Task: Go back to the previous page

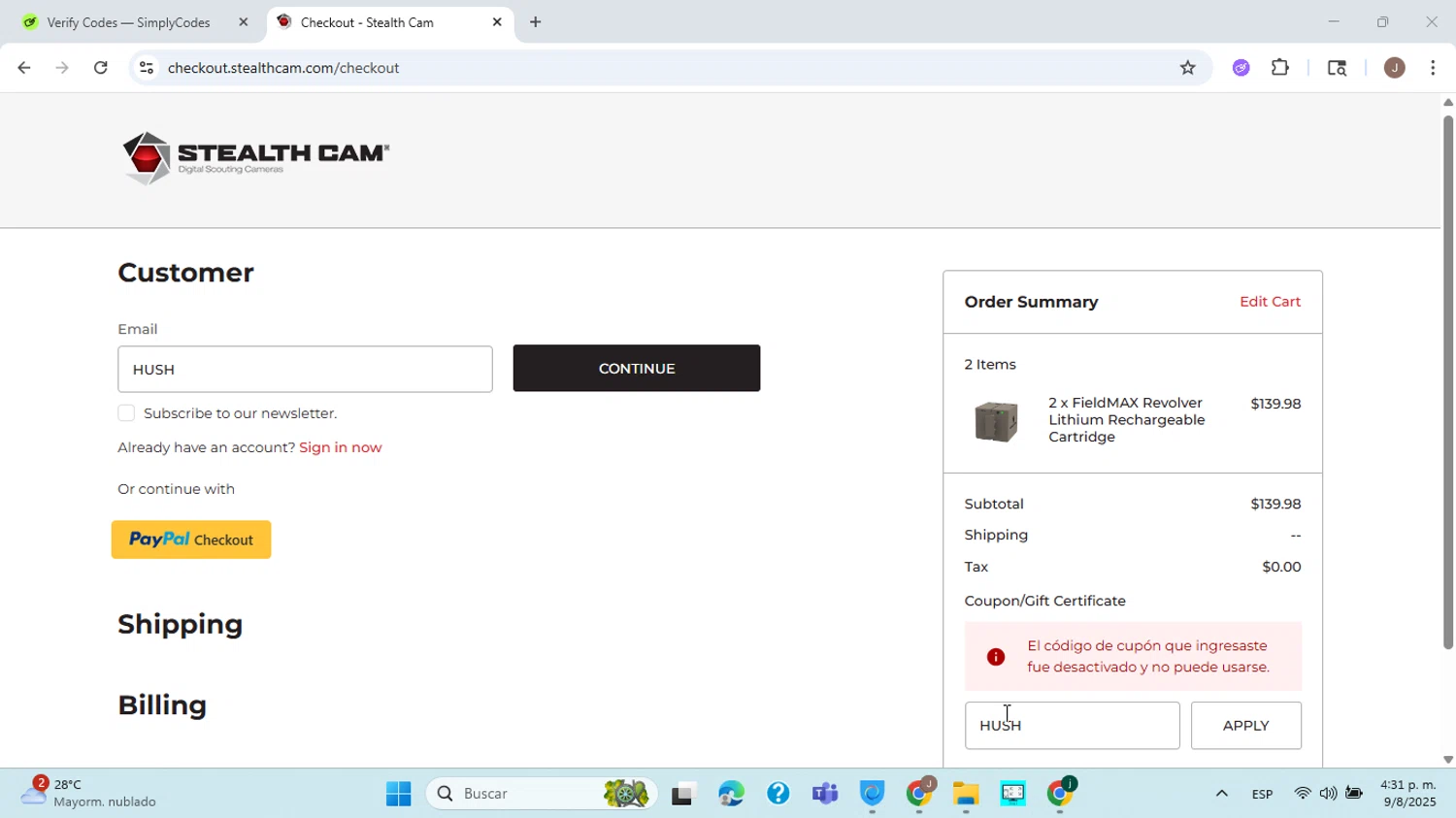Action: click(x=23, y=68)
